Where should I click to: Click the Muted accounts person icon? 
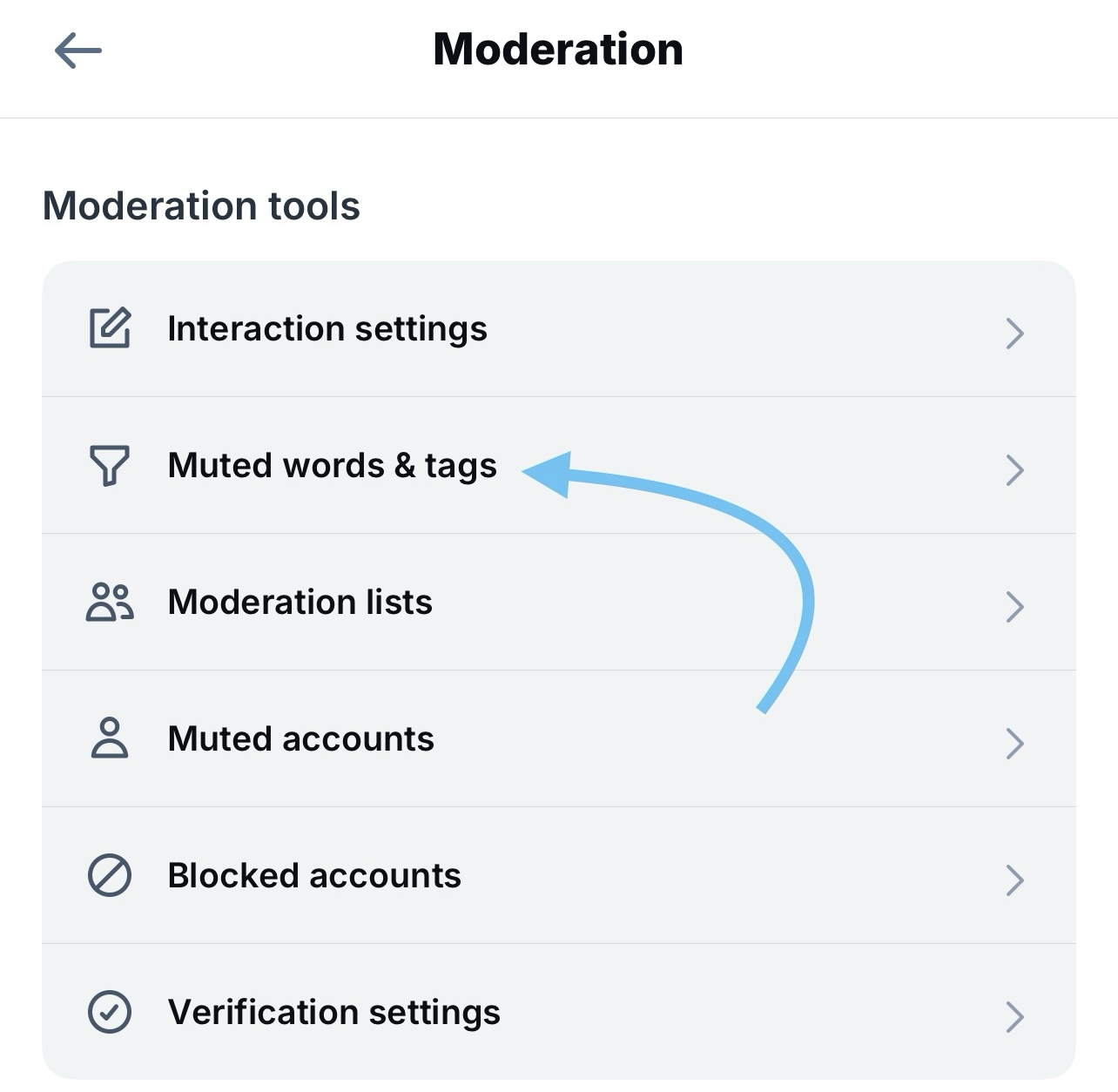[110, 738]
